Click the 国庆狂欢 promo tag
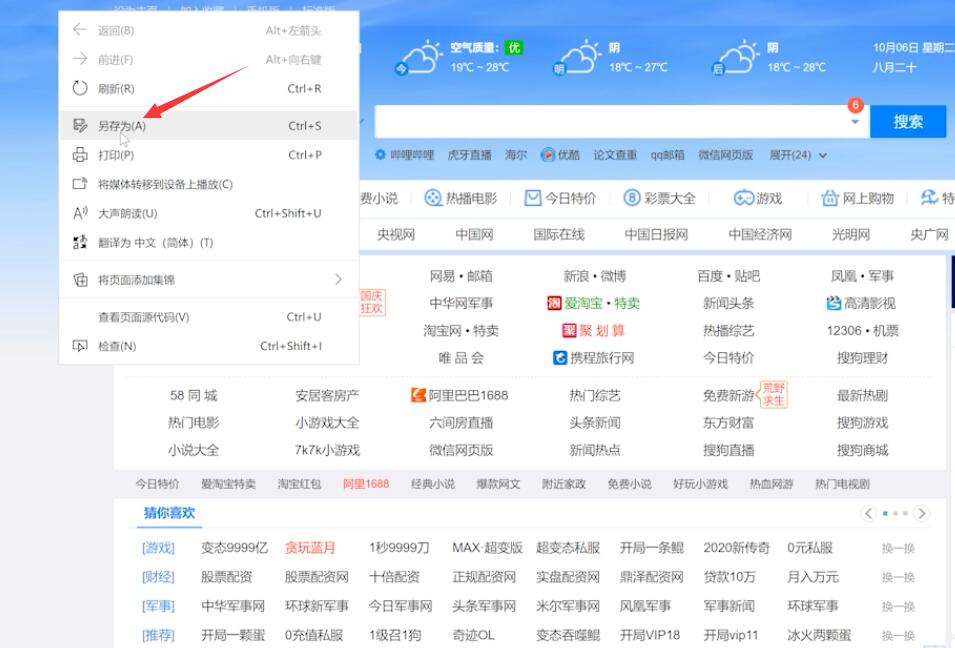The width and height of the screenshot is (955, 648). 372,302
